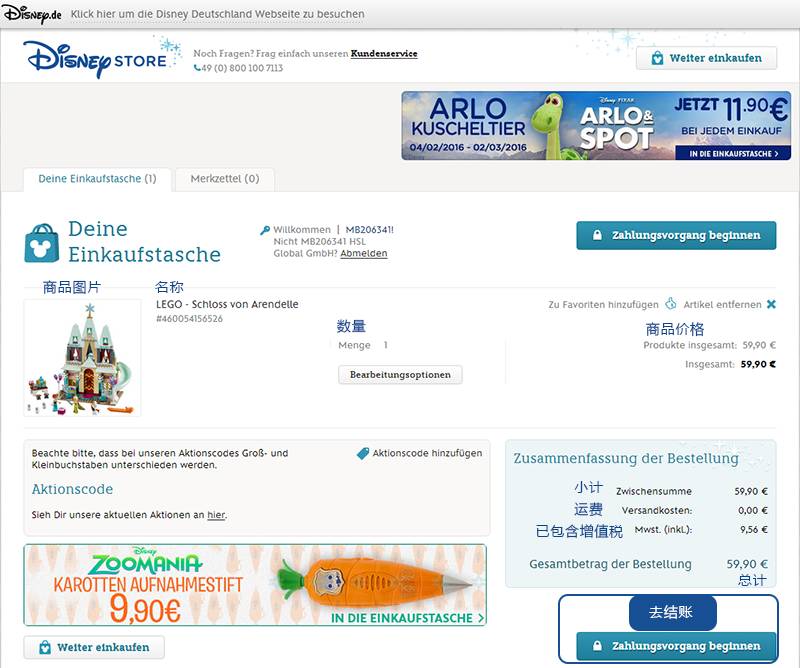Switch to Deine Einkaufstasche (1) tab
The height and width of the screenshot is (668, 800).
(x=97, y=179)
